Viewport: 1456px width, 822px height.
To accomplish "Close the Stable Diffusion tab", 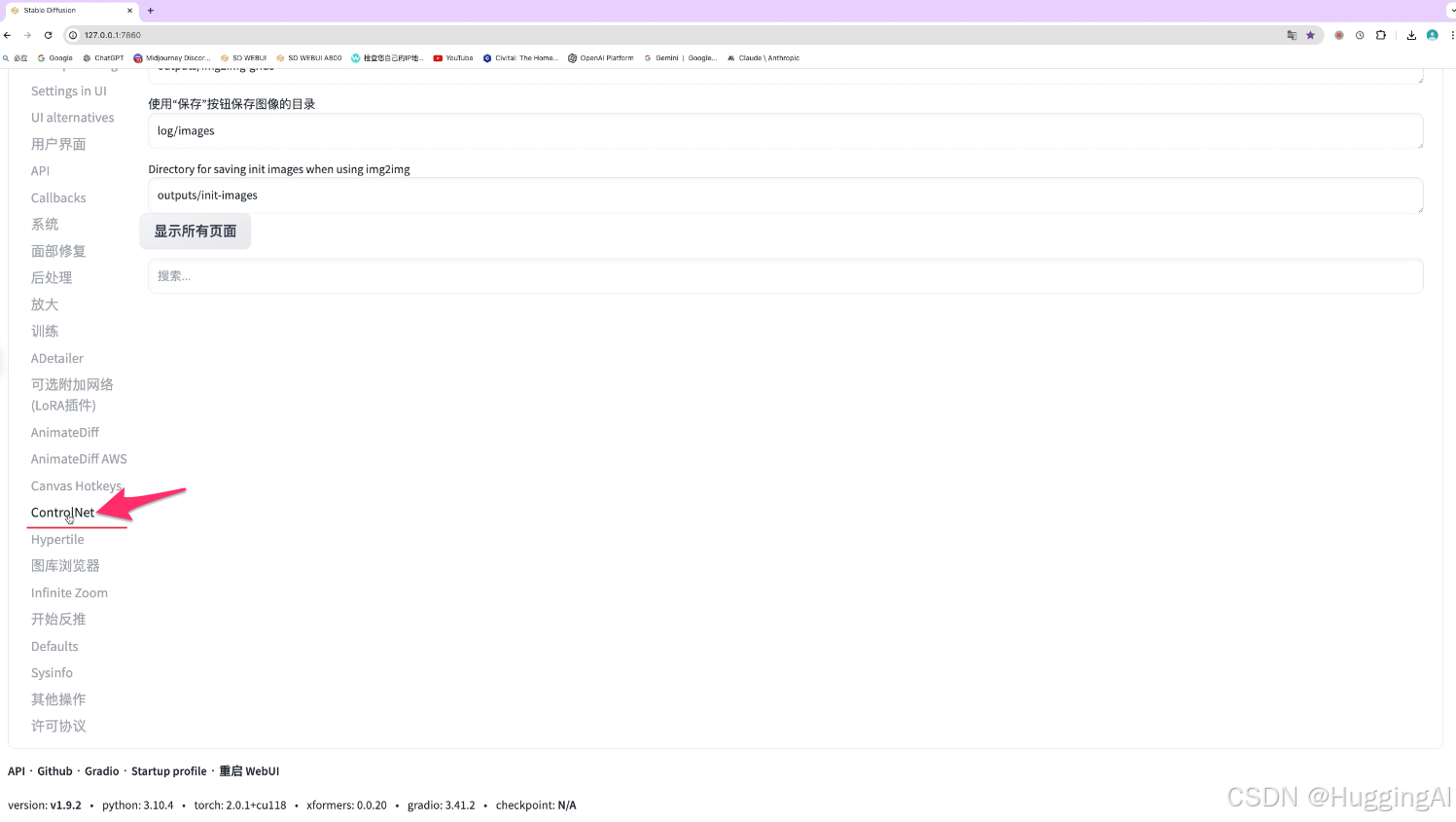I will tap(129, 11).
